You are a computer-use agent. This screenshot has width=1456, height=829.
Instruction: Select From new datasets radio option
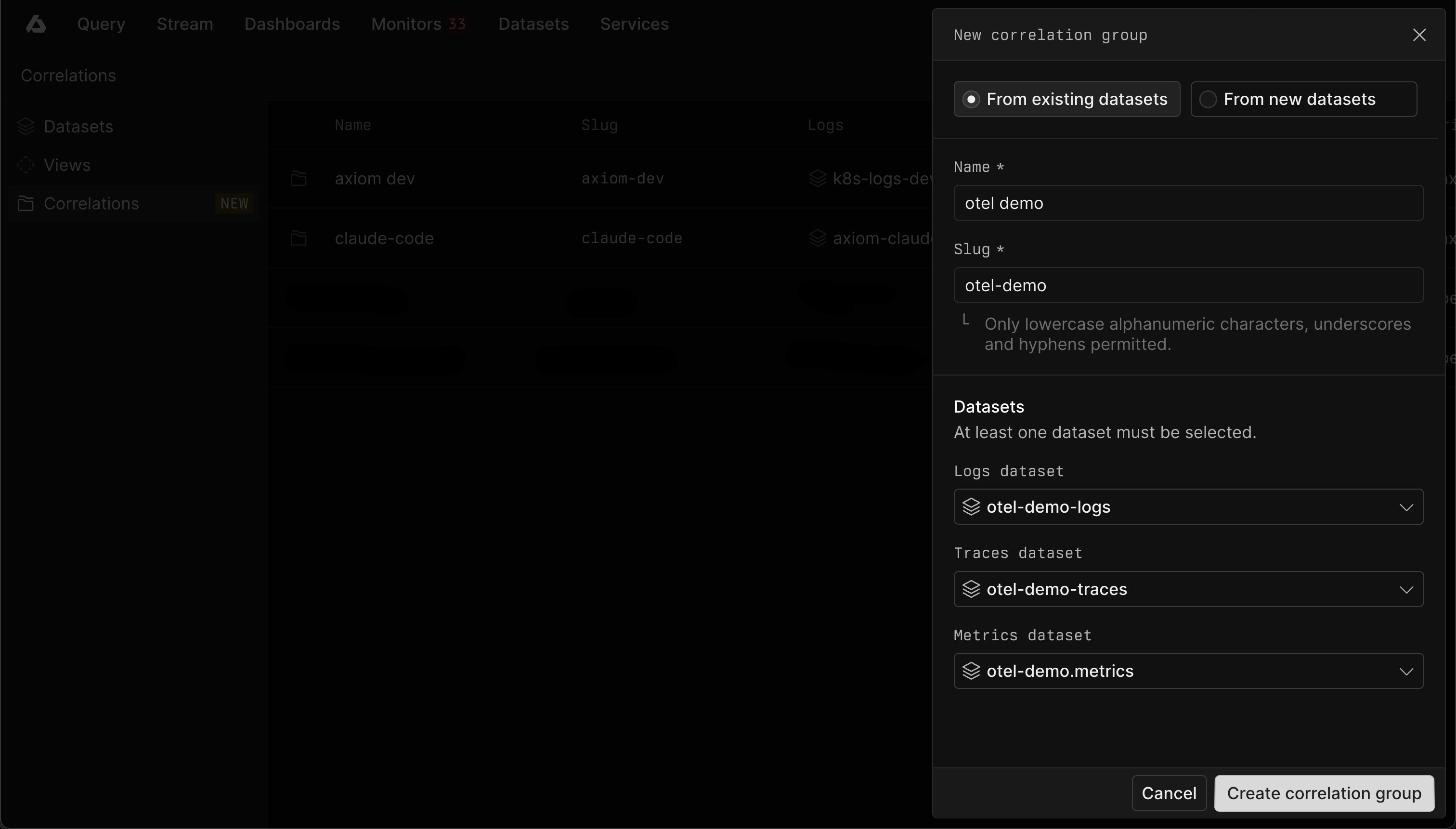pyautogui.click(x=1303, y=99)
